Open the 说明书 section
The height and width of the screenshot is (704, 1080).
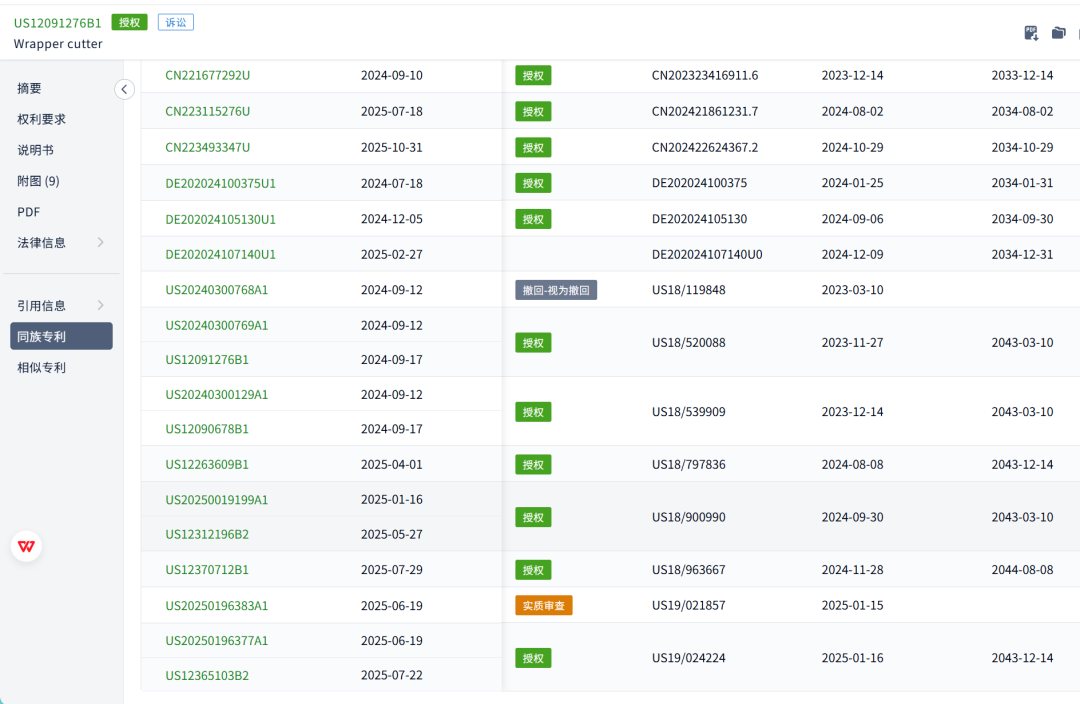(36, 150)
